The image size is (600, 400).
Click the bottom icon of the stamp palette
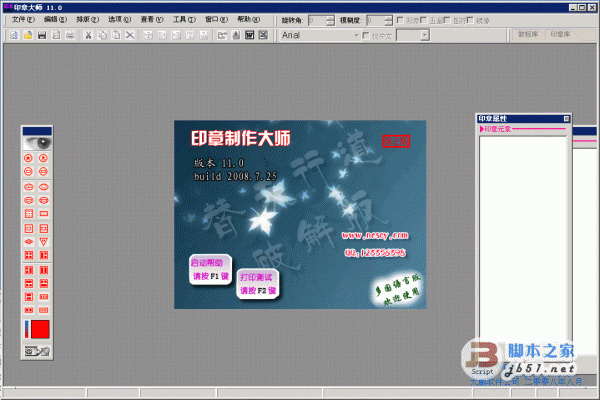coord(37,351)
